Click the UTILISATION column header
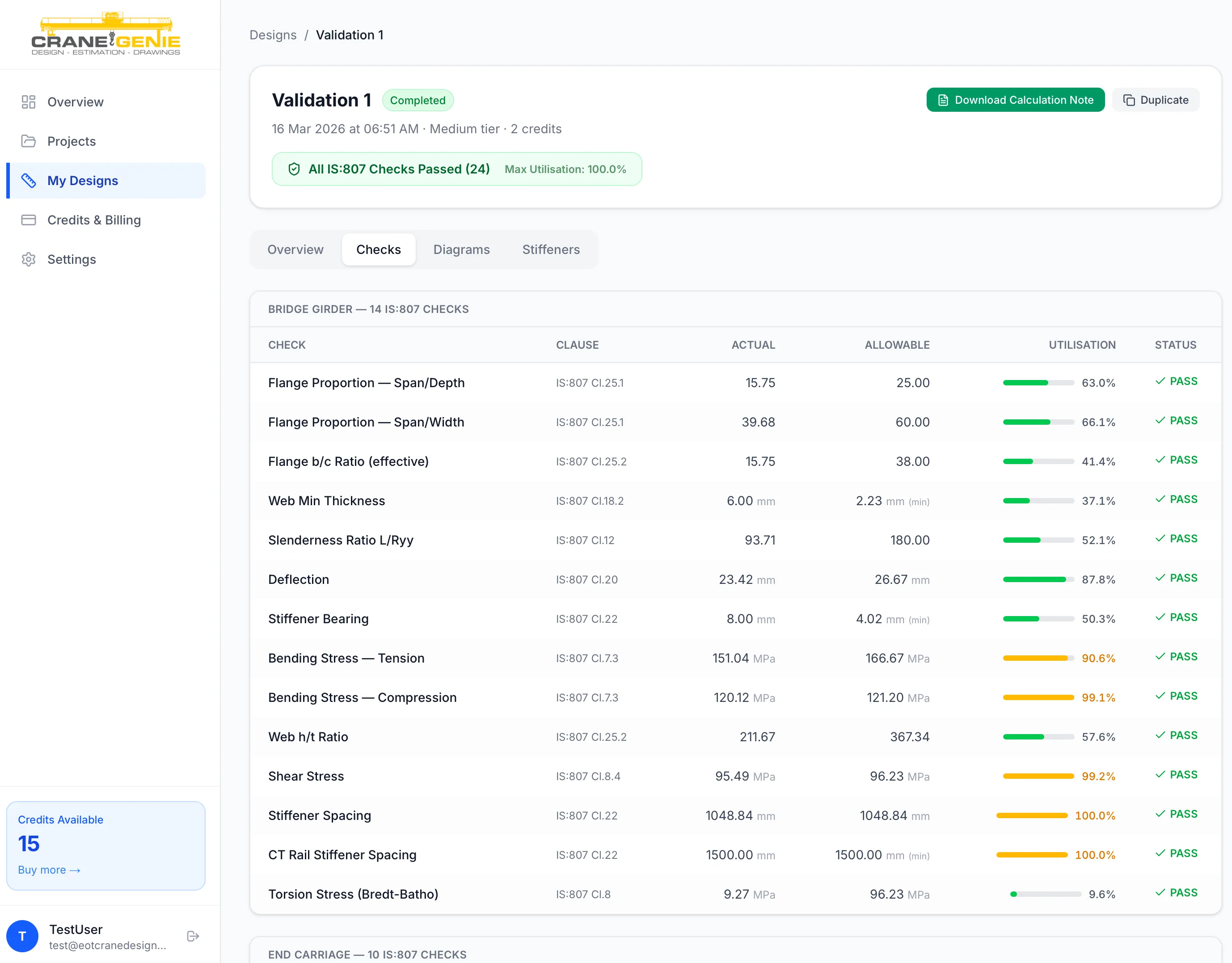1232x963 pixels. pos(1082,345)
